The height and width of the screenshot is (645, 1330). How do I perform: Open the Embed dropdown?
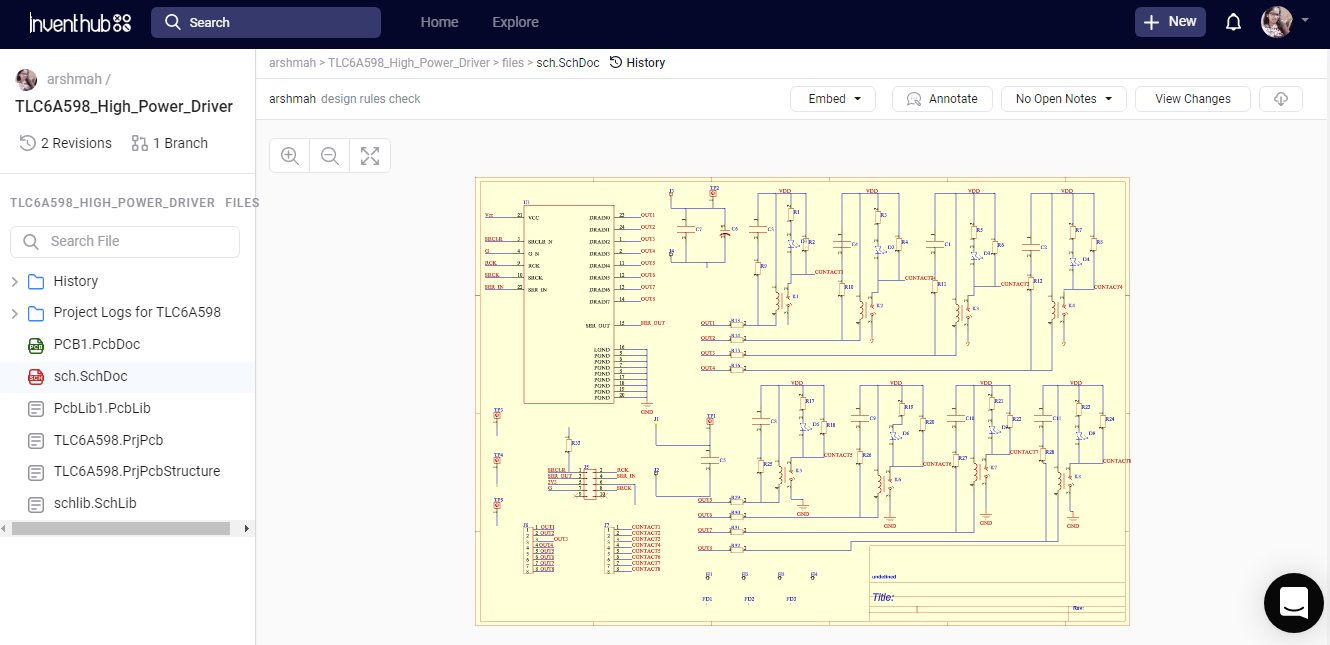point(833,99)
